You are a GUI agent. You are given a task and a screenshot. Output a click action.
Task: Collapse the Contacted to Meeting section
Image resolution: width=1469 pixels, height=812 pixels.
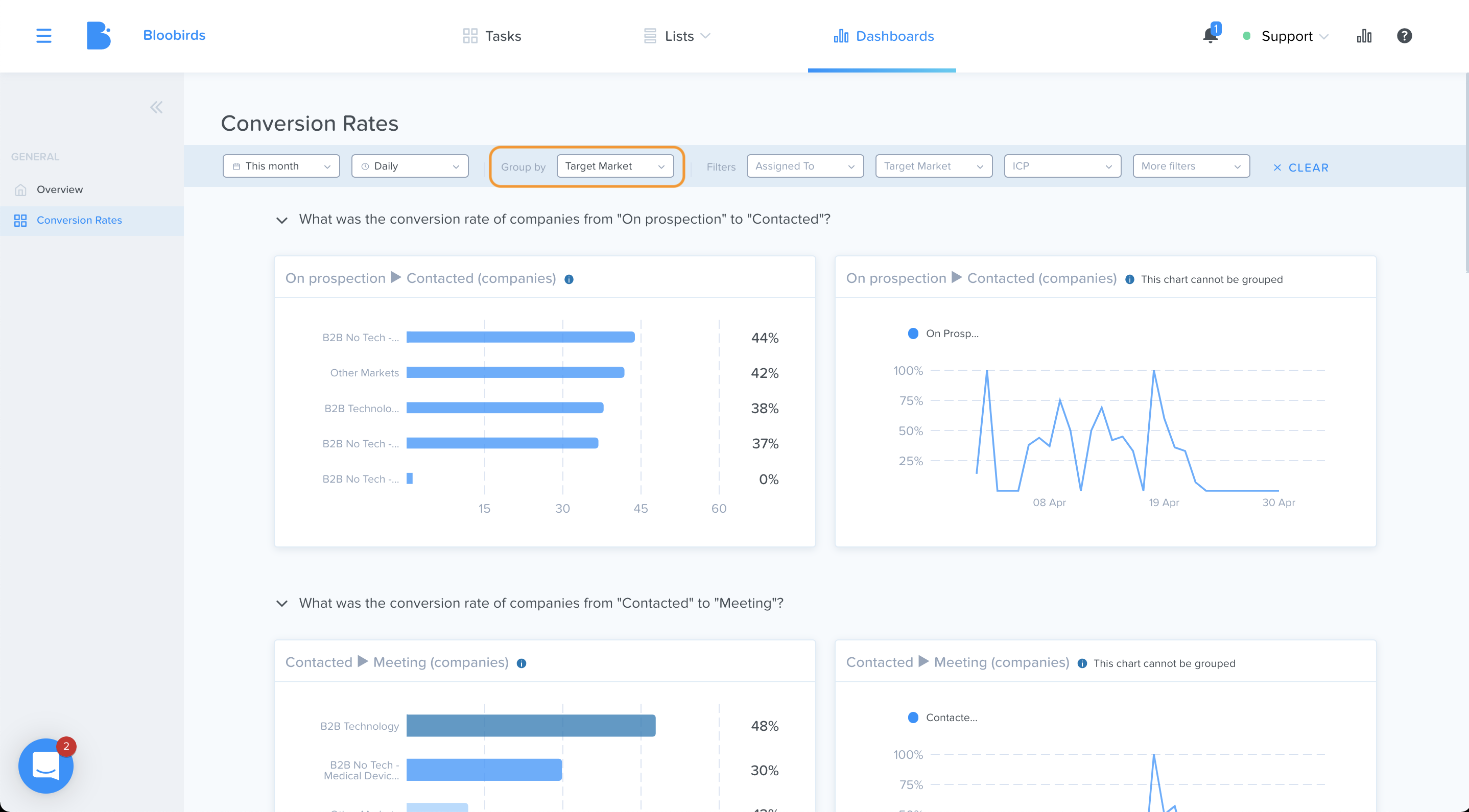(282, 603)
